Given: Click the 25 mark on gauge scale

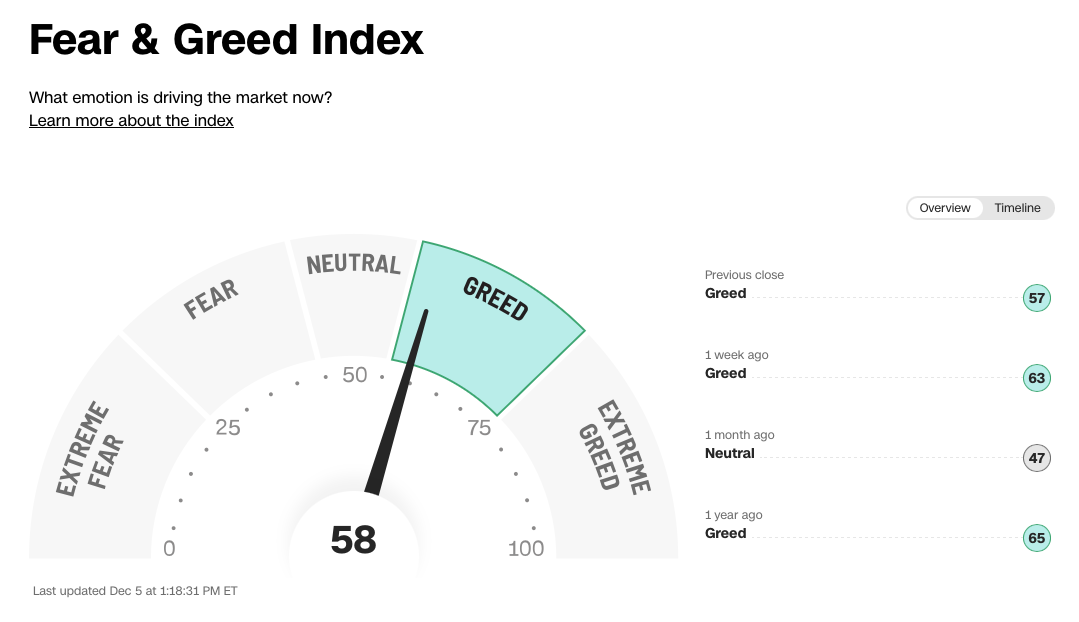Looking at the screenshot, I should point(228,428).
